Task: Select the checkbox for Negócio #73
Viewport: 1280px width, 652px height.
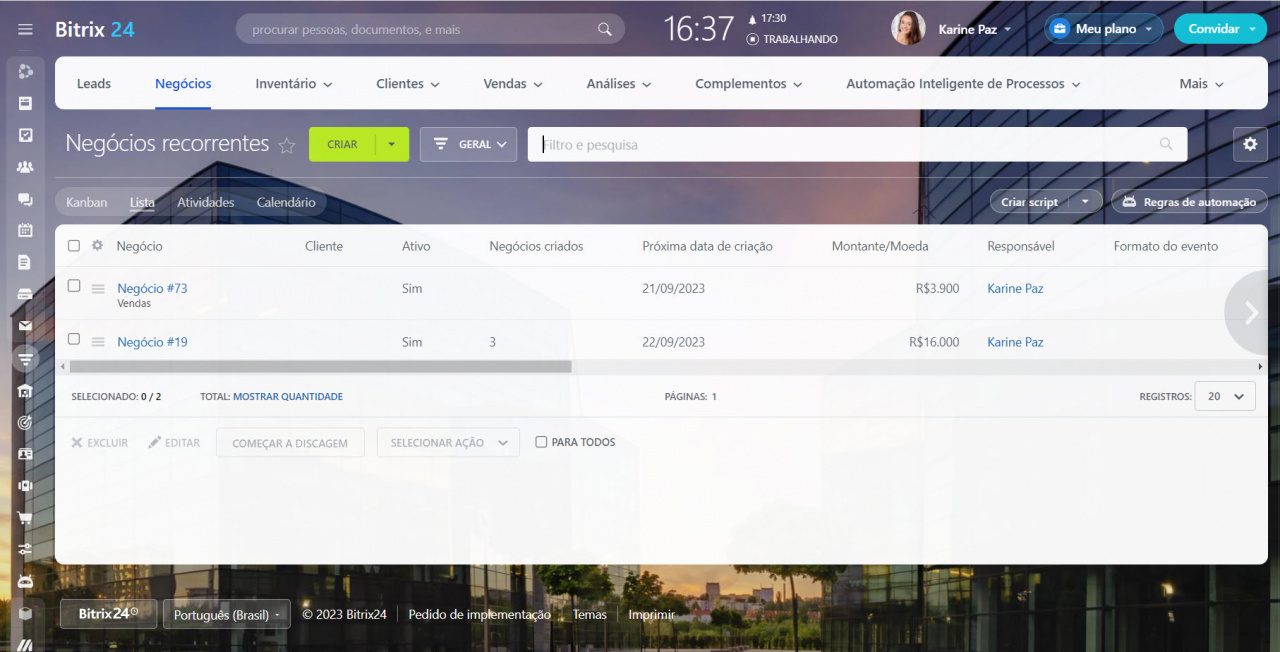Action: (x=74, y=286)
